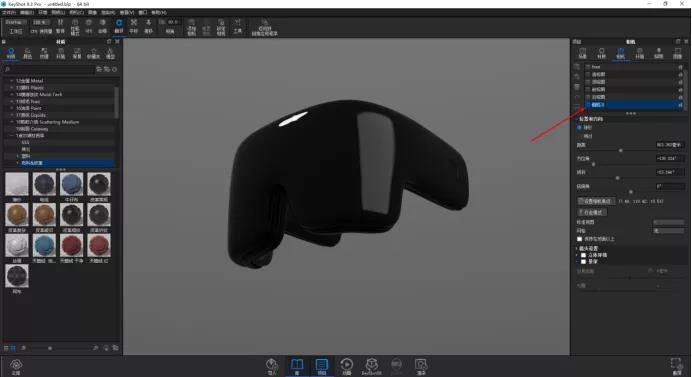The height and width of the screenshot is (377, 692).
Task: Select the blue denim material thumbnail
Action: [x=71, y=185]
